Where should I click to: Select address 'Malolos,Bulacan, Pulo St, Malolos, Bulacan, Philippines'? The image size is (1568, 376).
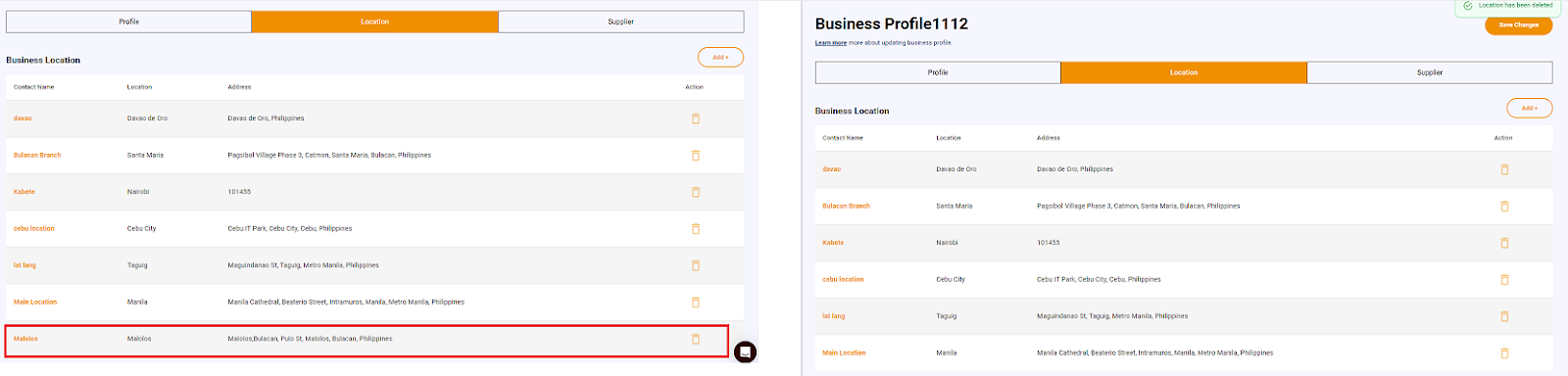pos(310,339)
